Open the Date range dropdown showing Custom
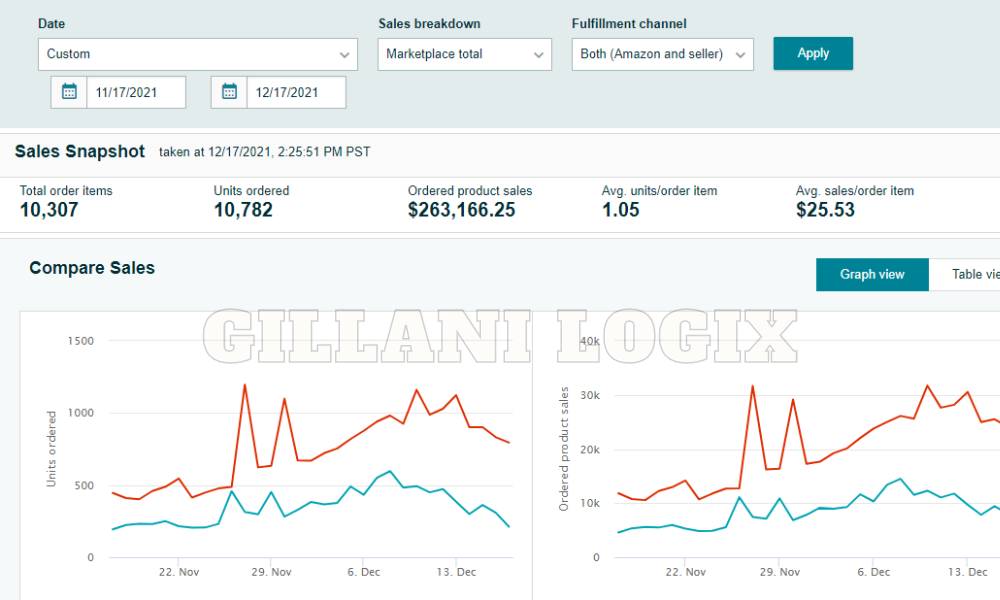Image resolution: width=1000 pixels, height=600 pixels. pyautogui.click(x=197, y=54)
